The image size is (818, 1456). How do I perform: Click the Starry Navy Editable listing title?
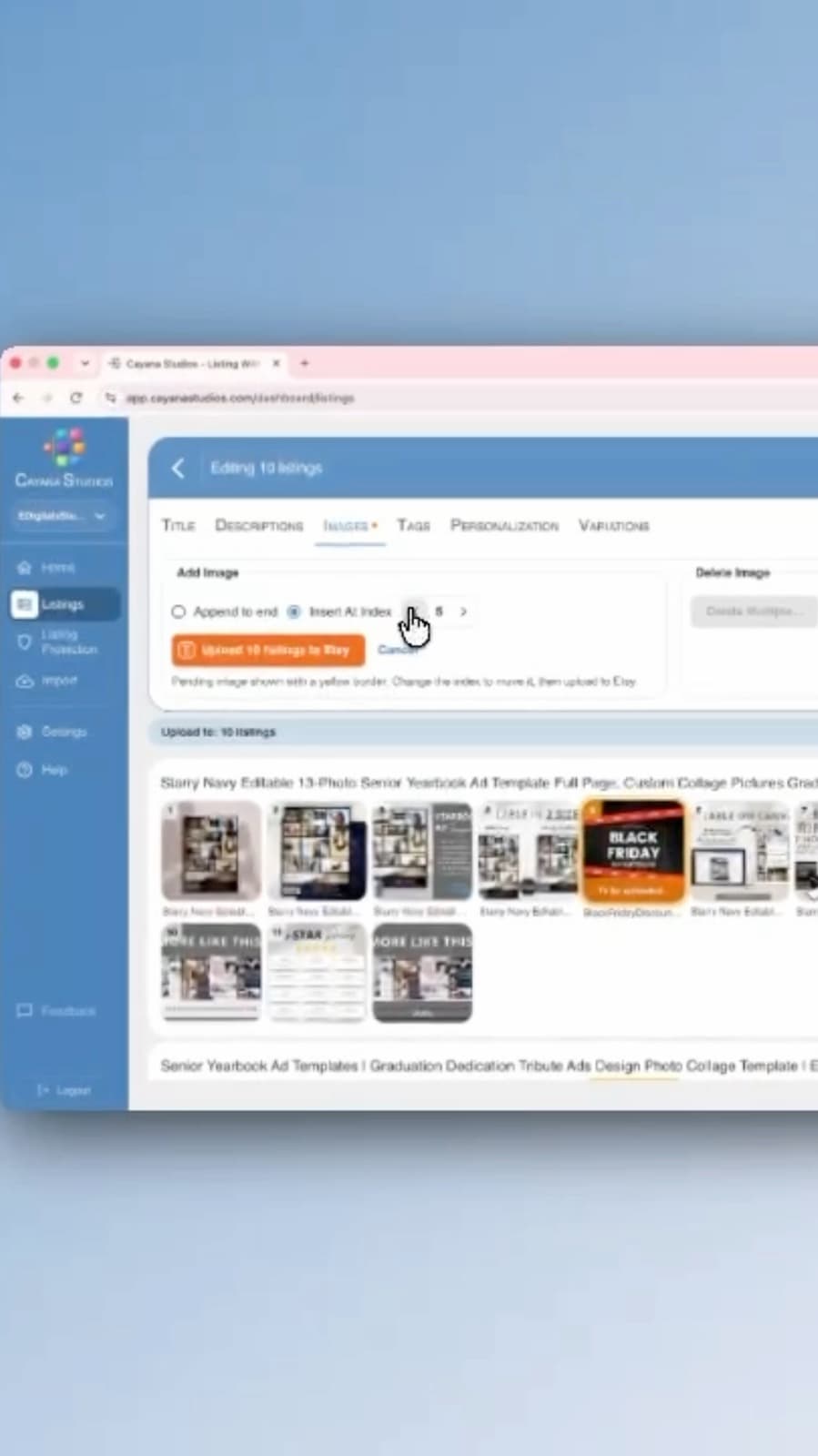coord(489,783)
